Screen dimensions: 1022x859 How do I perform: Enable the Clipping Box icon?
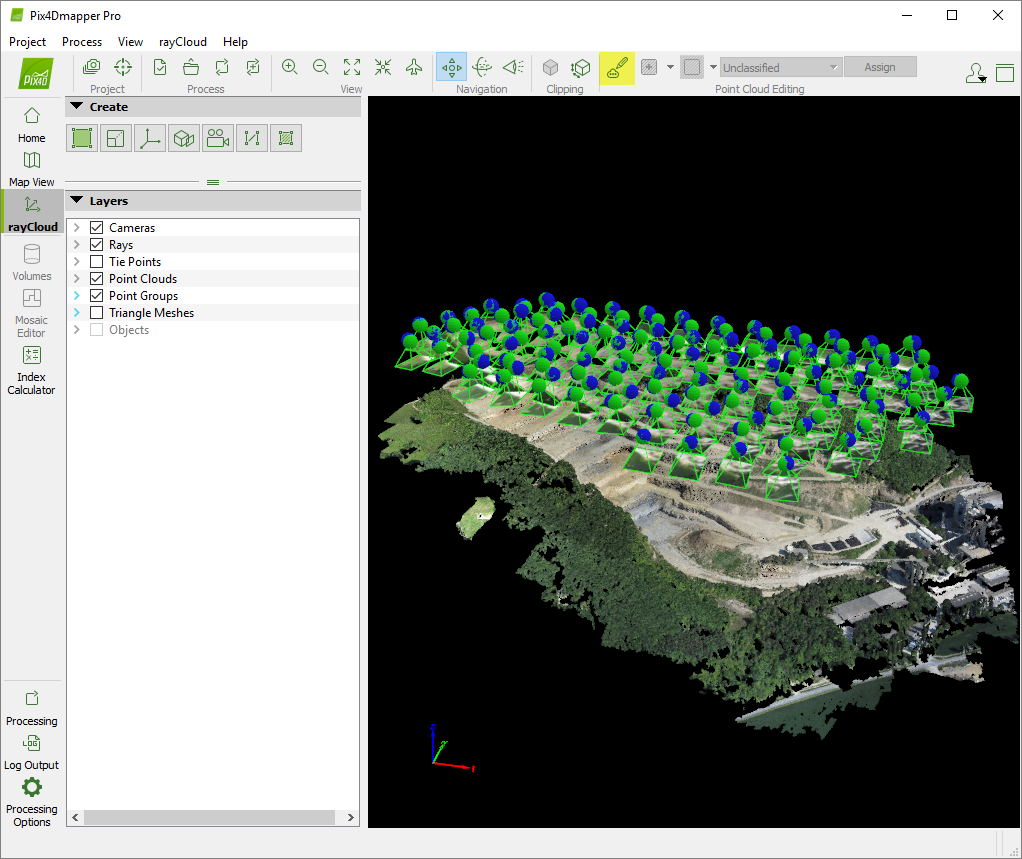[x=551, y=66]
